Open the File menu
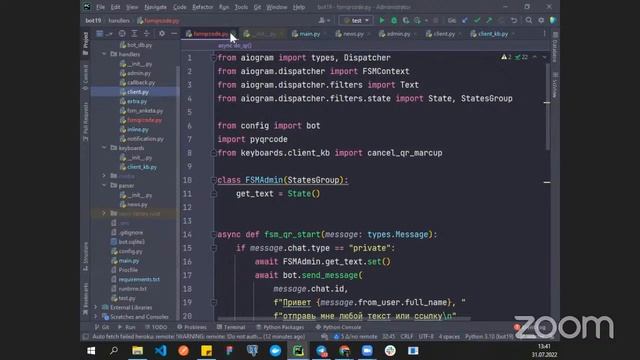Viewport: 640px width, 360px height. click(x=100, y=7)
